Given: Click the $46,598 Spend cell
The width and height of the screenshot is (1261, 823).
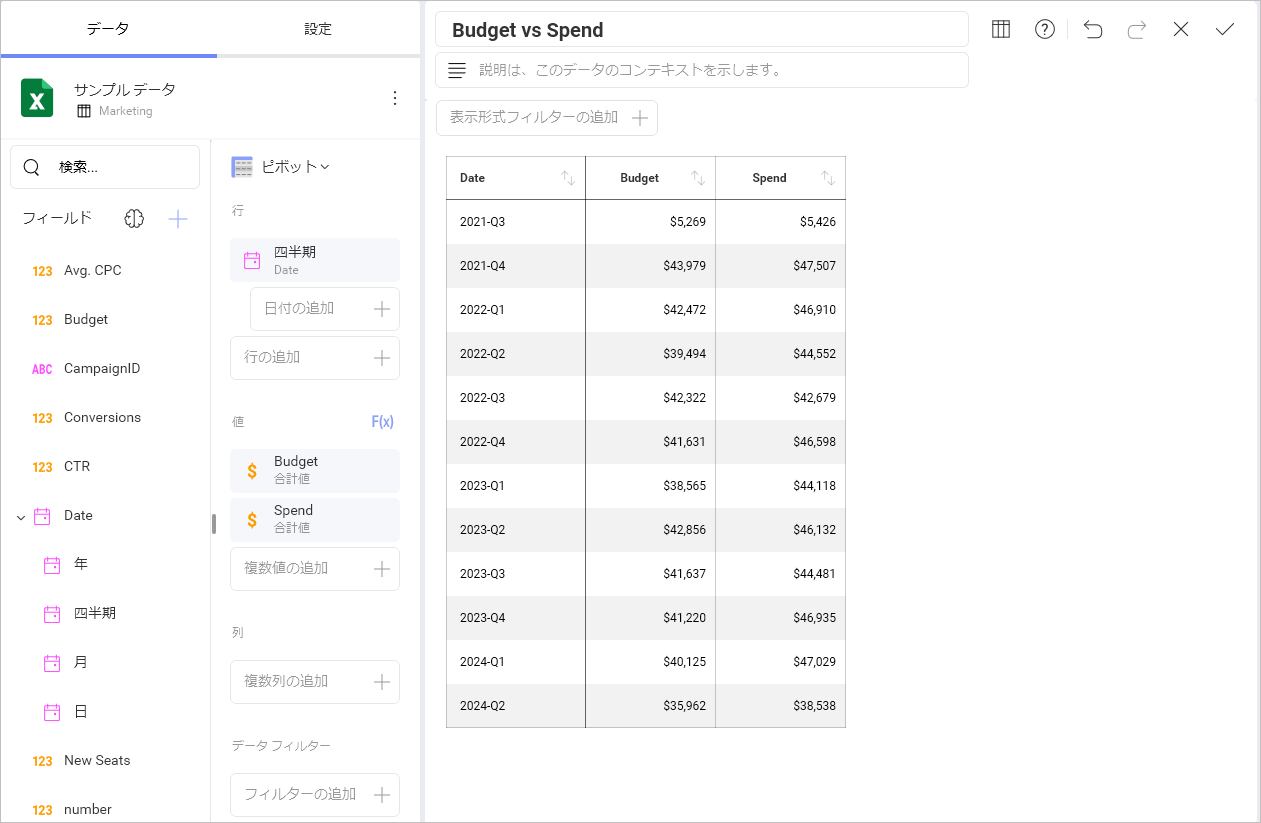Looking at the screenshot, I should tap(781, 442).
